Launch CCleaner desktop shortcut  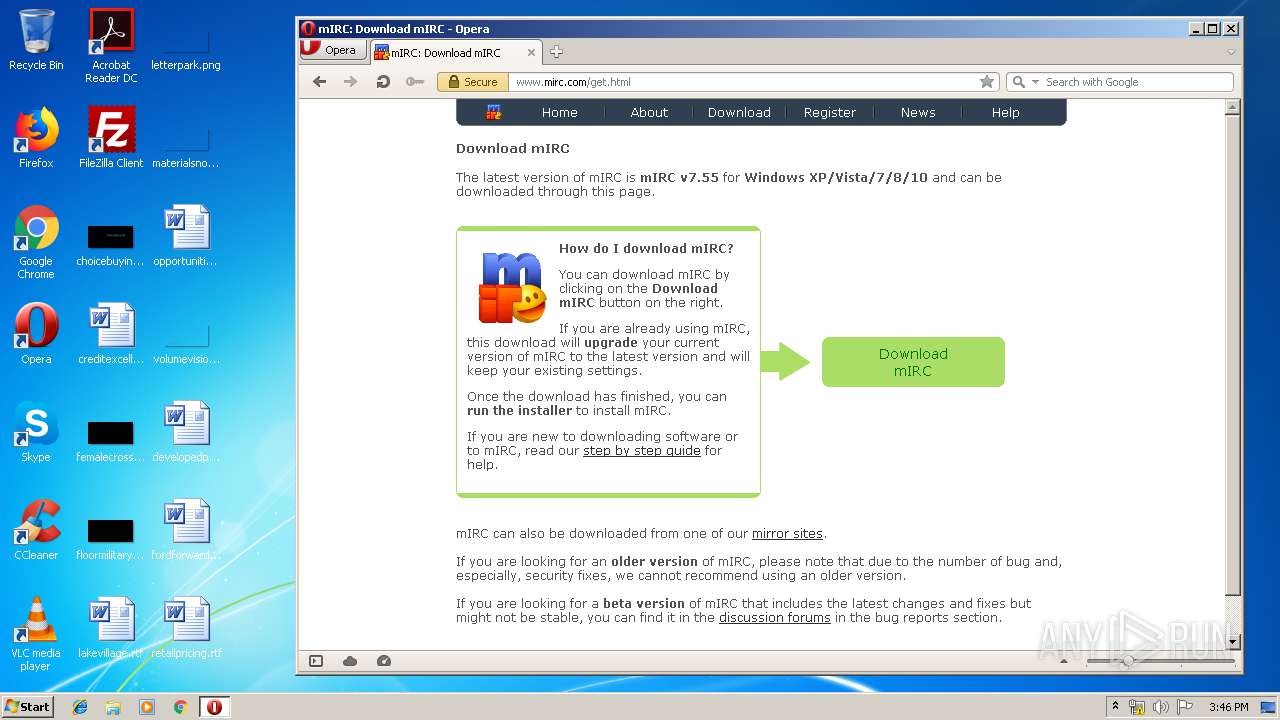(36, 530)
